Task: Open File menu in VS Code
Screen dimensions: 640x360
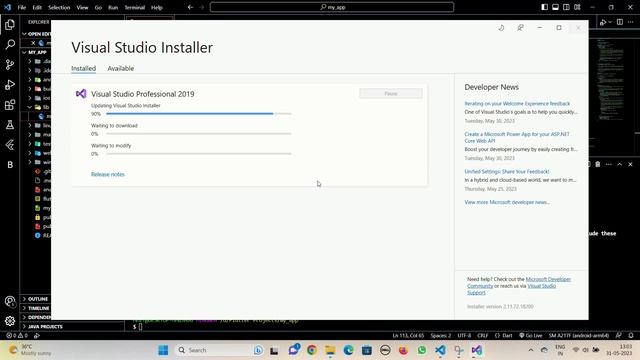Action: (x=22, y=7)
